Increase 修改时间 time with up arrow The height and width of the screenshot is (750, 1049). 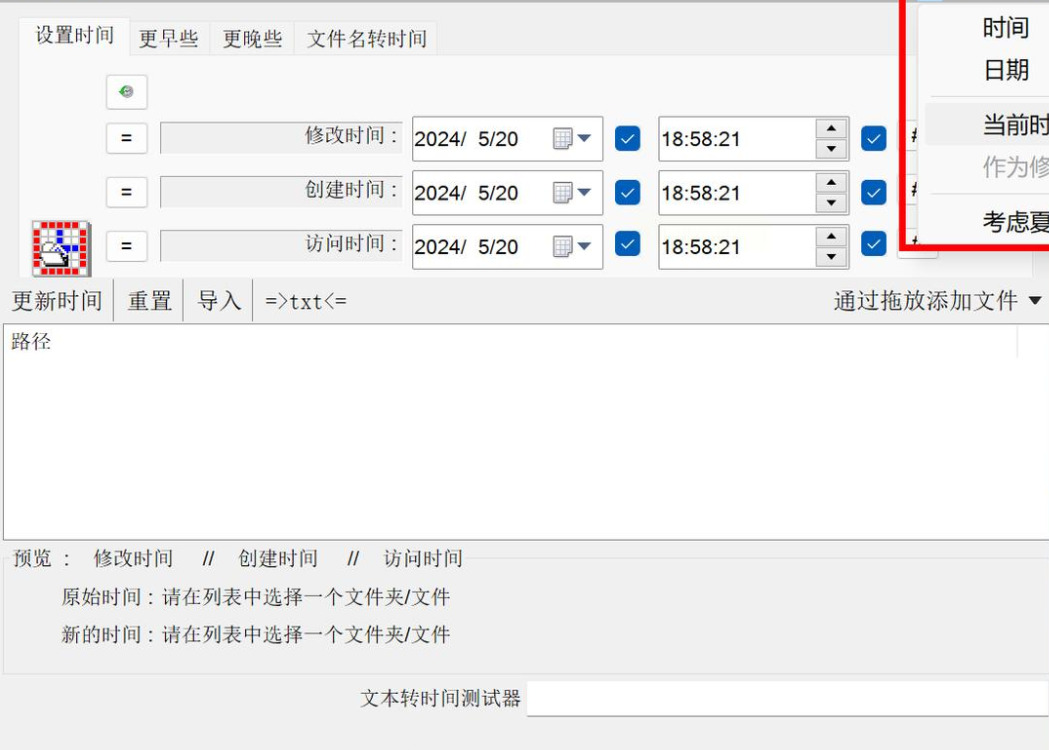(x=832, y=128)
